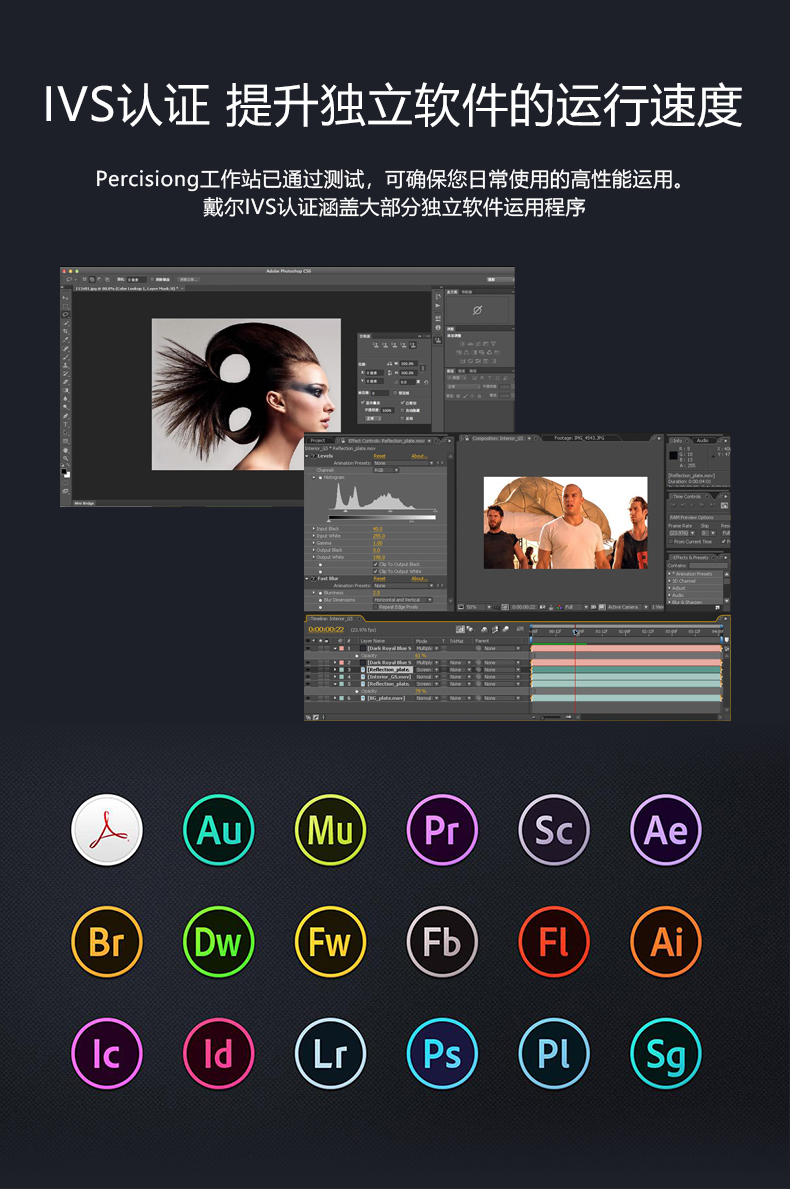Screen dimensions: 790x1189
Task: Click the Mini Bridge tab in Photoshop
Action: (84, 503)
